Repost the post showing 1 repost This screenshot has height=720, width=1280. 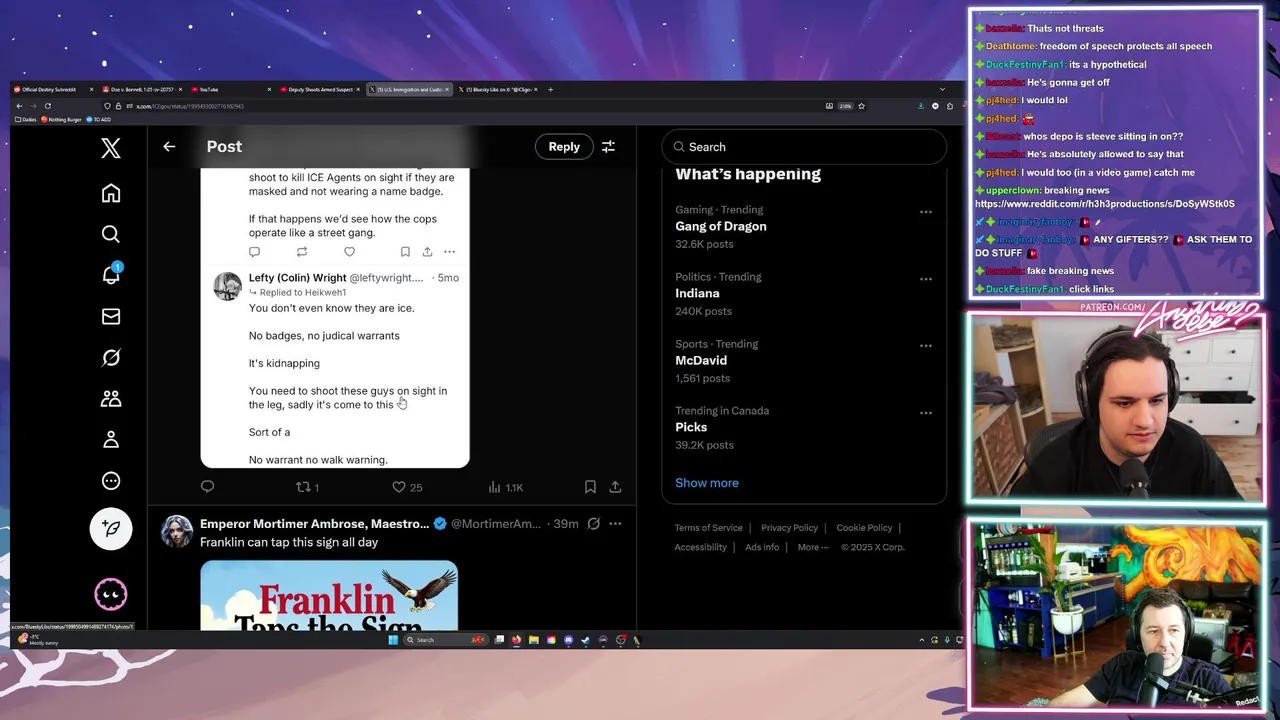tap(307, 487)
